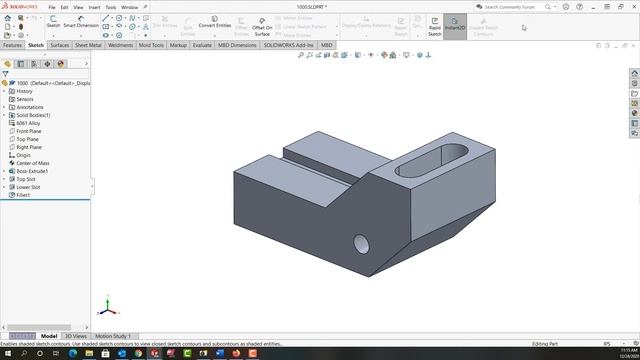Open SOLIDWORKS Resources in task pane
The height and width of the screenshot is (360, 640).
point(634,73)
